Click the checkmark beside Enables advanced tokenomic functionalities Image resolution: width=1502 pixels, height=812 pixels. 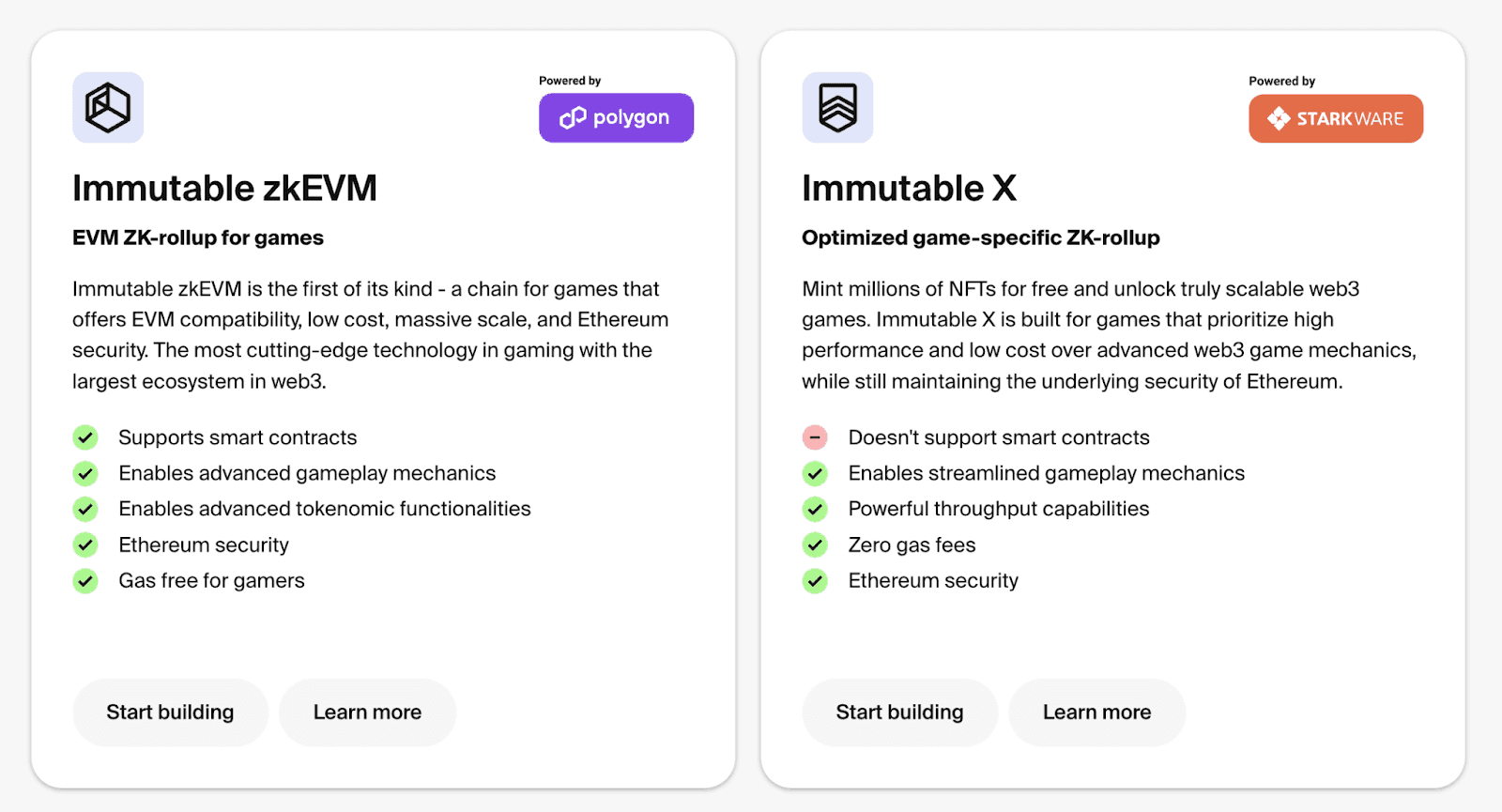84,509
